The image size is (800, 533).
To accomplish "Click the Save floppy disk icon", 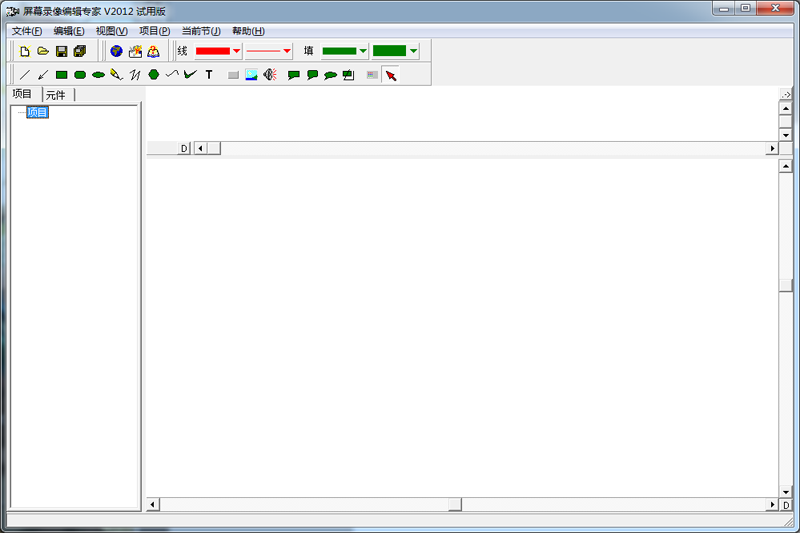I will (x=61, y=51).
